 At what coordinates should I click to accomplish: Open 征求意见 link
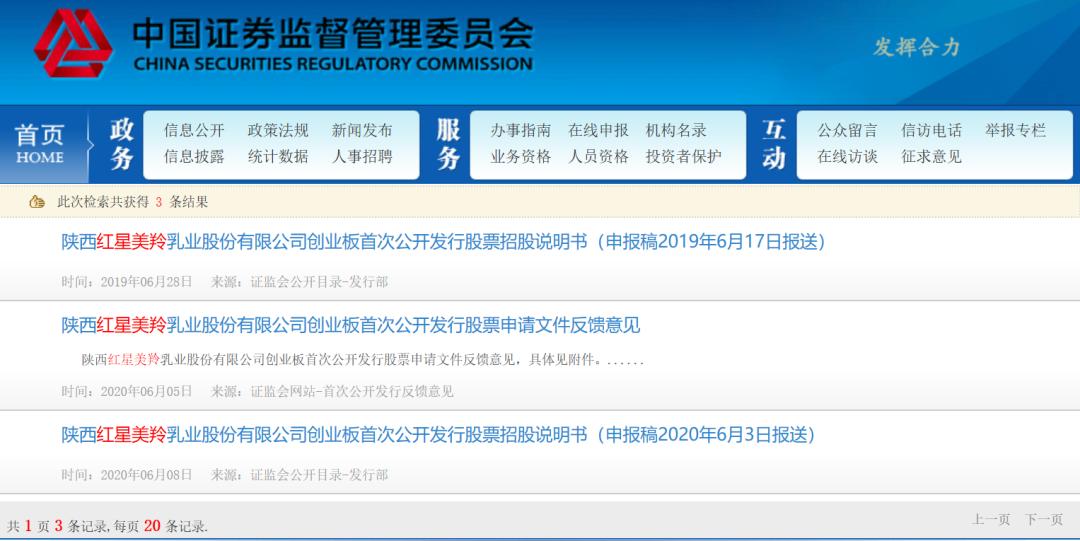pyautogui.click(x=932, y=157)
